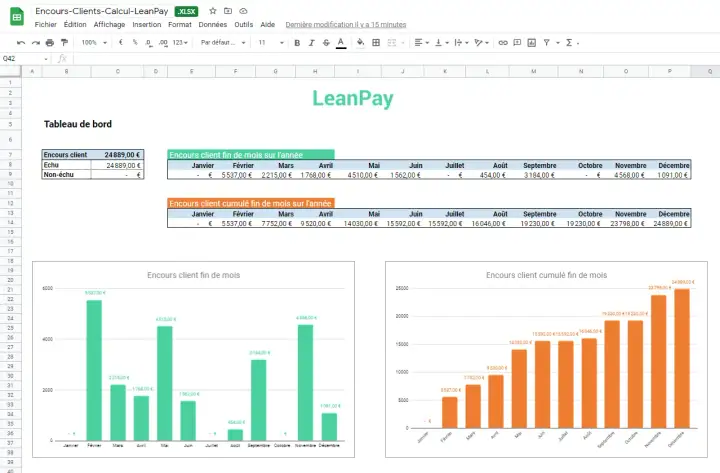Click the create filter icon

coord(546,43)
